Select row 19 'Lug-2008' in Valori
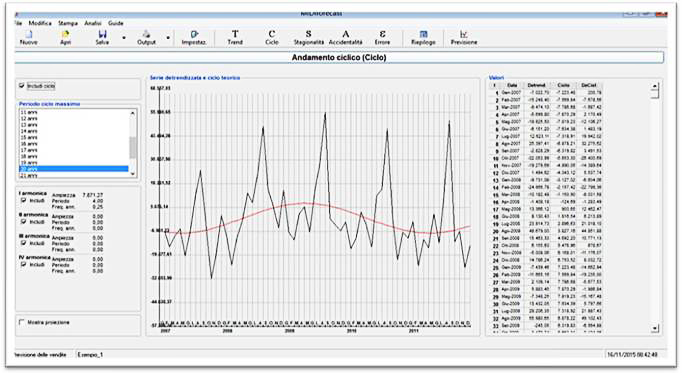The image size is (682, 373). [x=546, y=223]
